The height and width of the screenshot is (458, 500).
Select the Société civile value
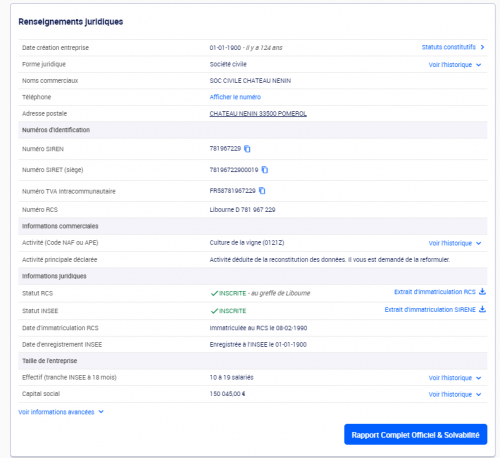tap(228, 64)
